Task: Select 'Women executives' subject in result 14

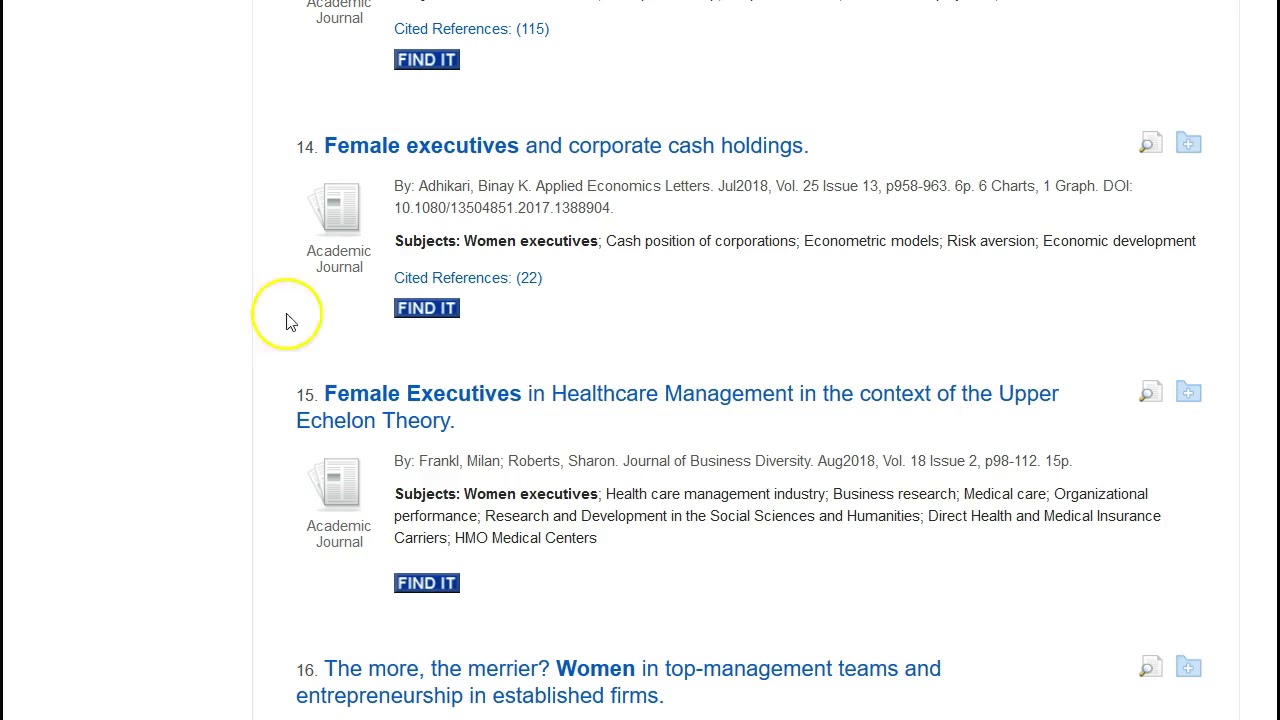Action: 530,241
